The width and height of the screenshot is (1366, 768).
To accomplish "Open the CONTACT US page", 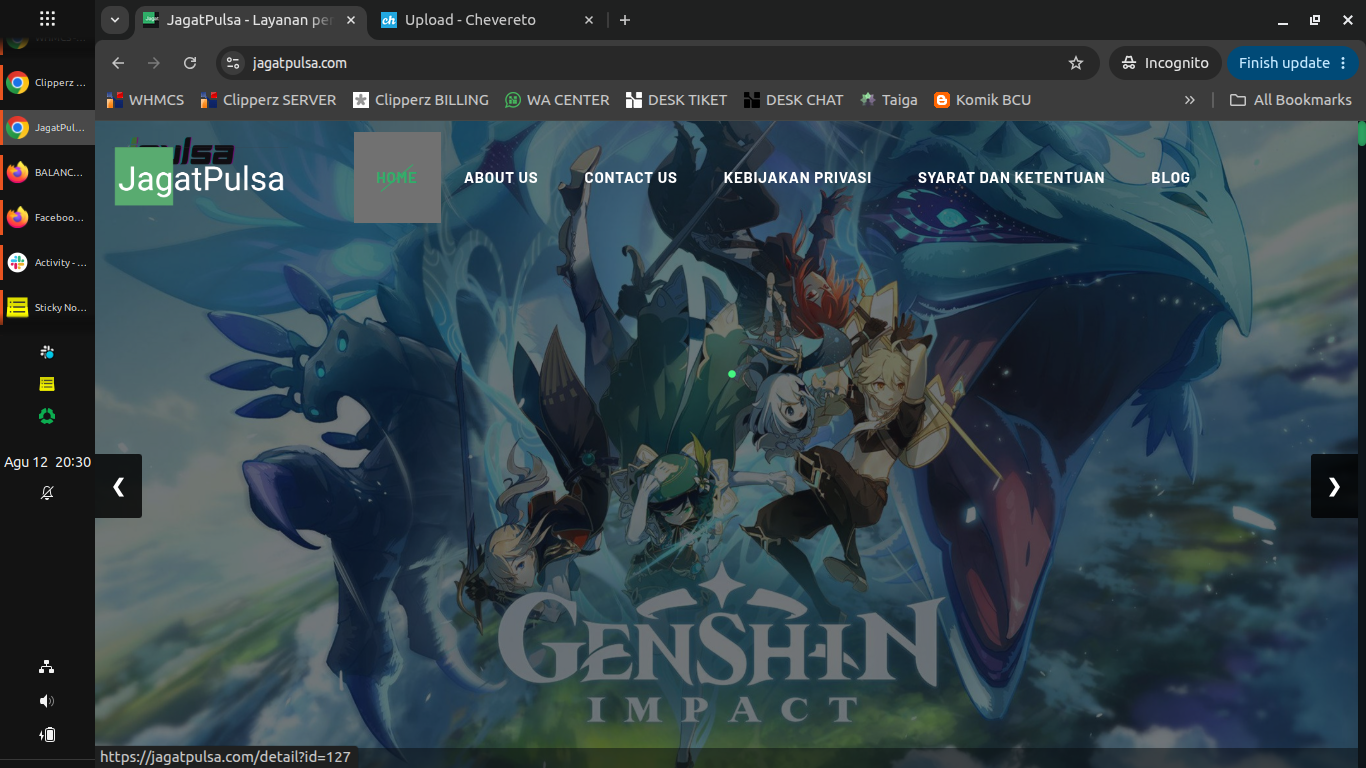I will [x=631, y=178].
